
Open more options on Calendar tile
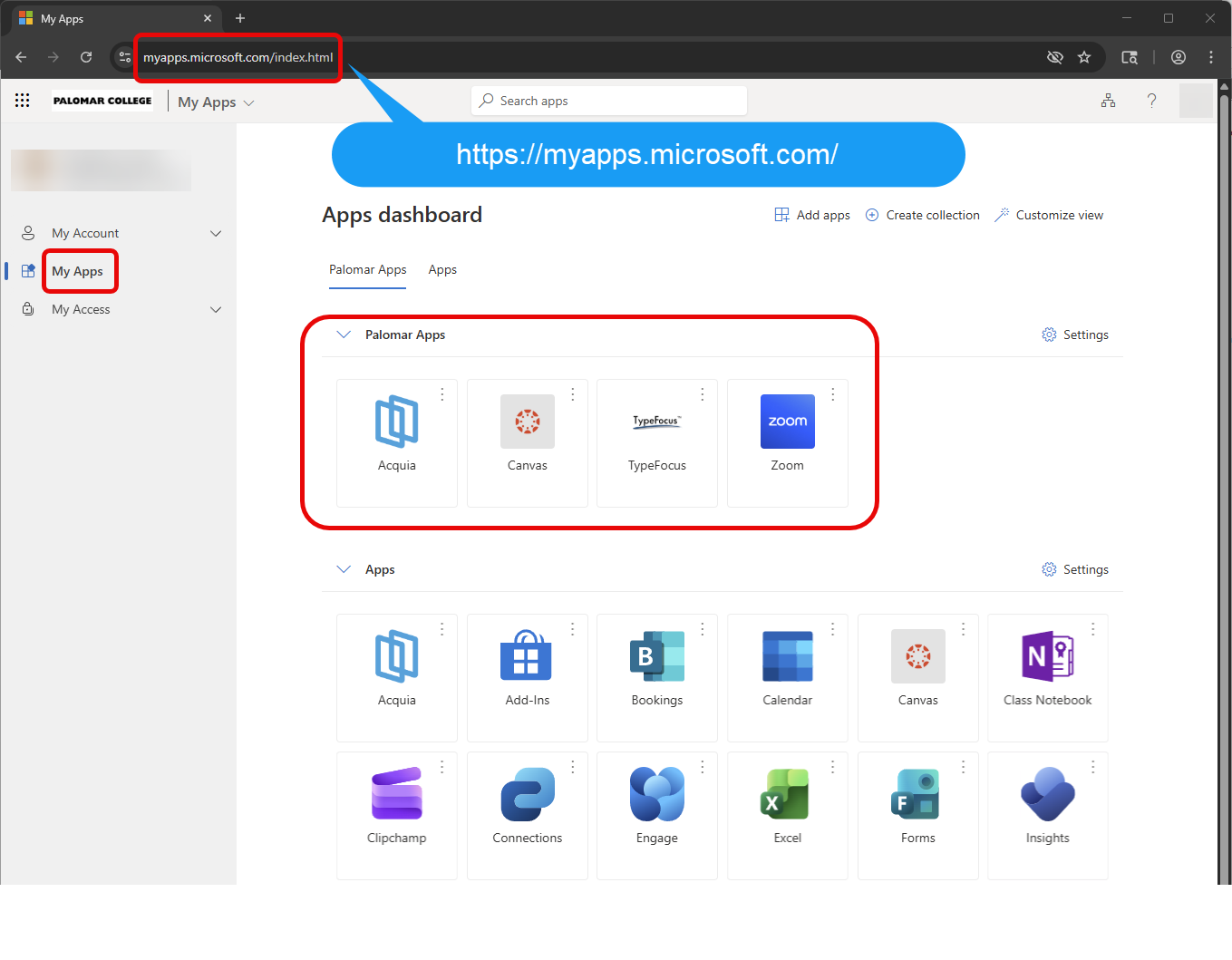[x=833, y=629]
